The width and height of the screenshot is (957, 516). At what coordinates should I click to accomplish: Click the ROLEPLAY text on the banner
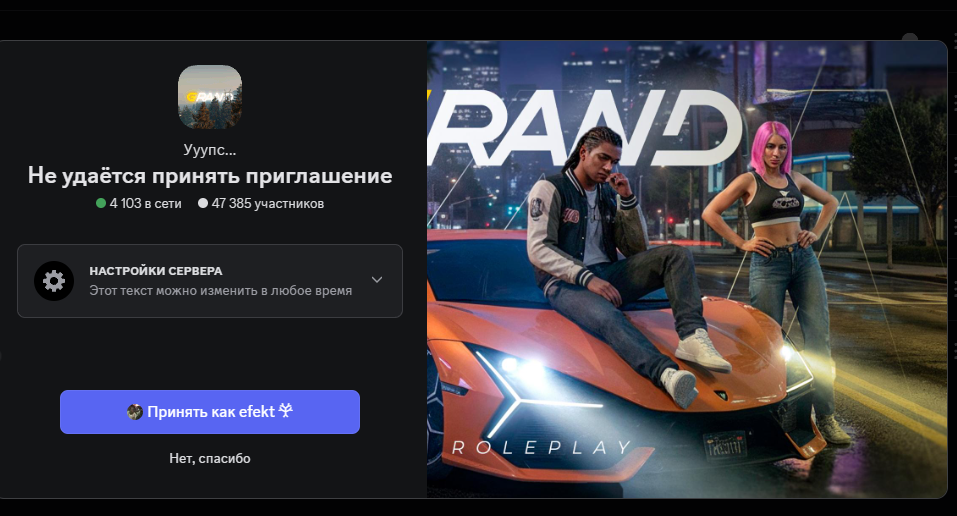point(542,448)
